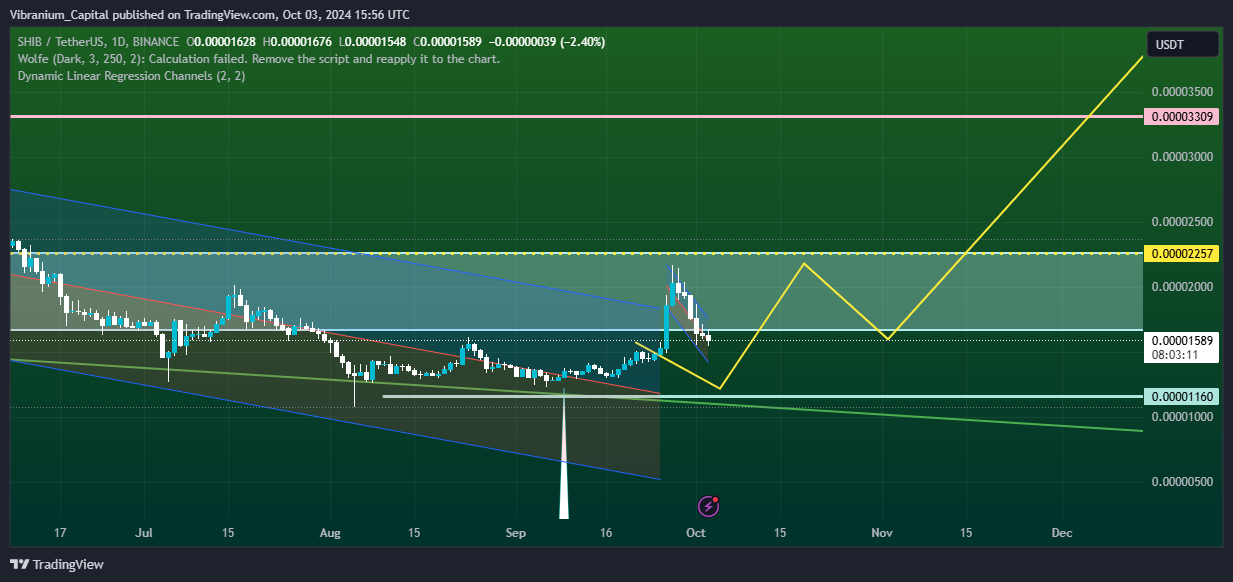Click the lightning bolt event icon near Oct
This screenshot has height=582, width=1233.
(708, 506)
